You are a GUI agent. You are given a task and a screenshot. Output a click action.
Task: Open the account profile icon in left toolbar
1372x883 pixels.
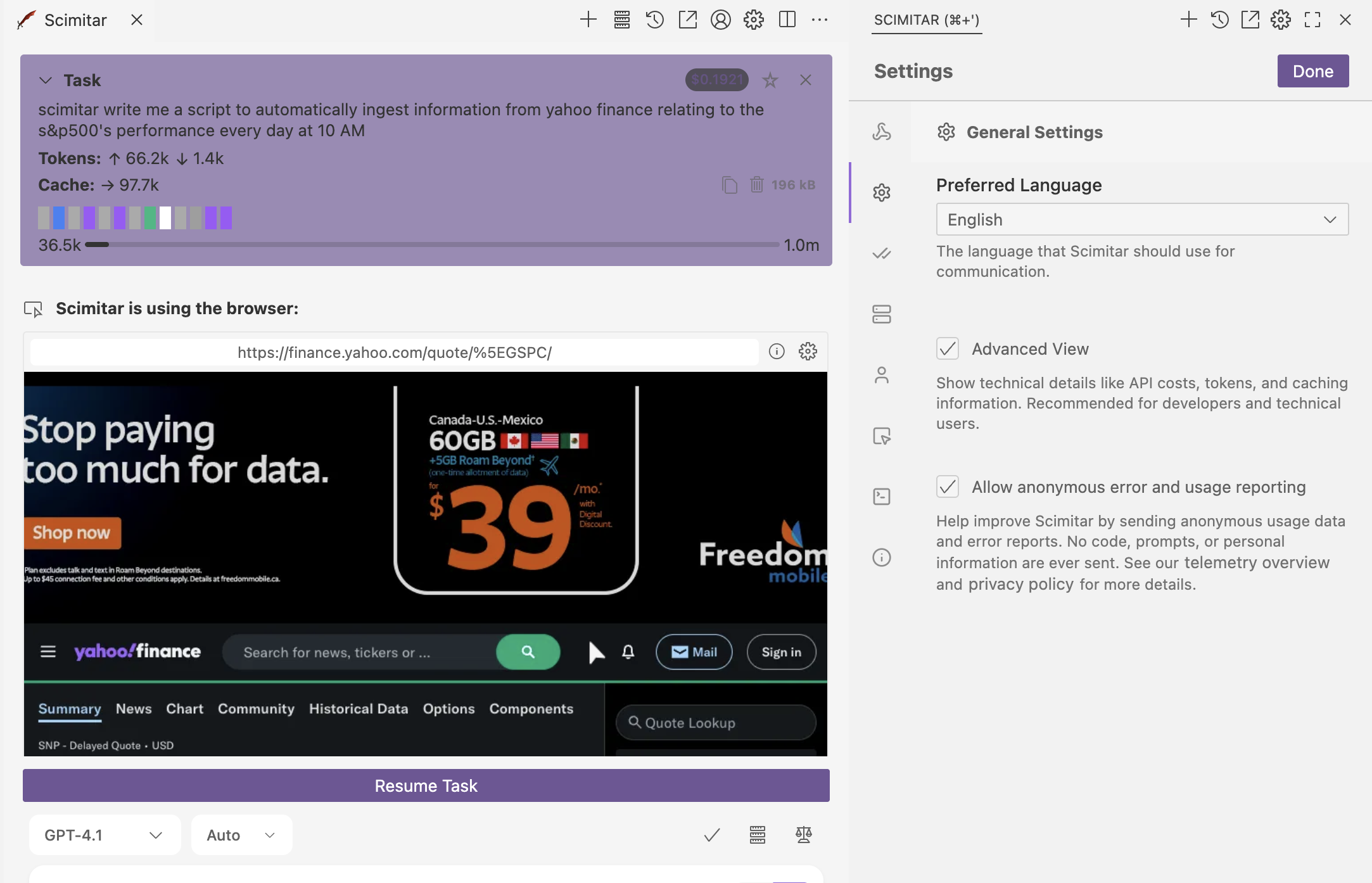coord(720,20)
